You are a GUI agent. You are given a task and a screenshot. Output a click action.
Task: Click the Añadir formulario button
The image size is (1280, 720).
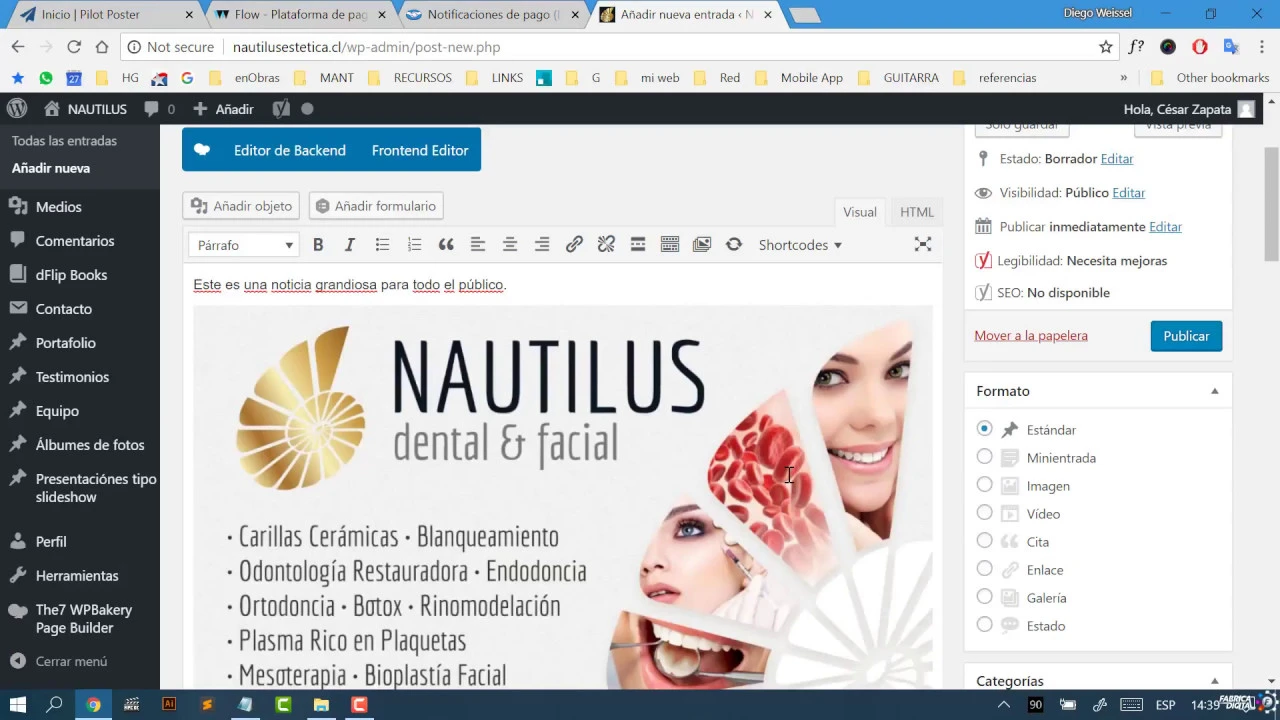click(x=376, y=206)
